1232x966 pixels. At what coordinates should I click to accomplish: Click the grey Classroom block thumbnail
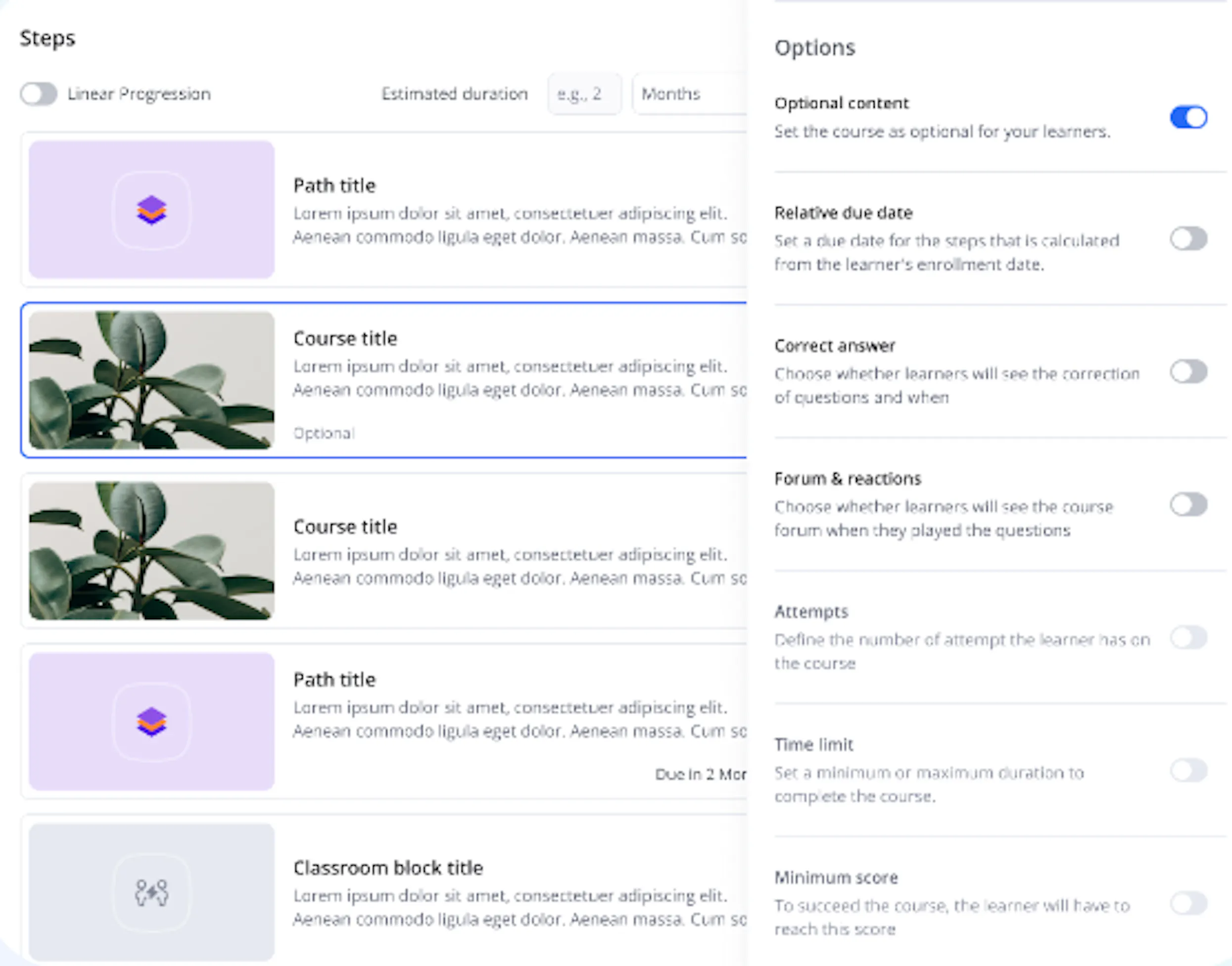click(151, 892)
